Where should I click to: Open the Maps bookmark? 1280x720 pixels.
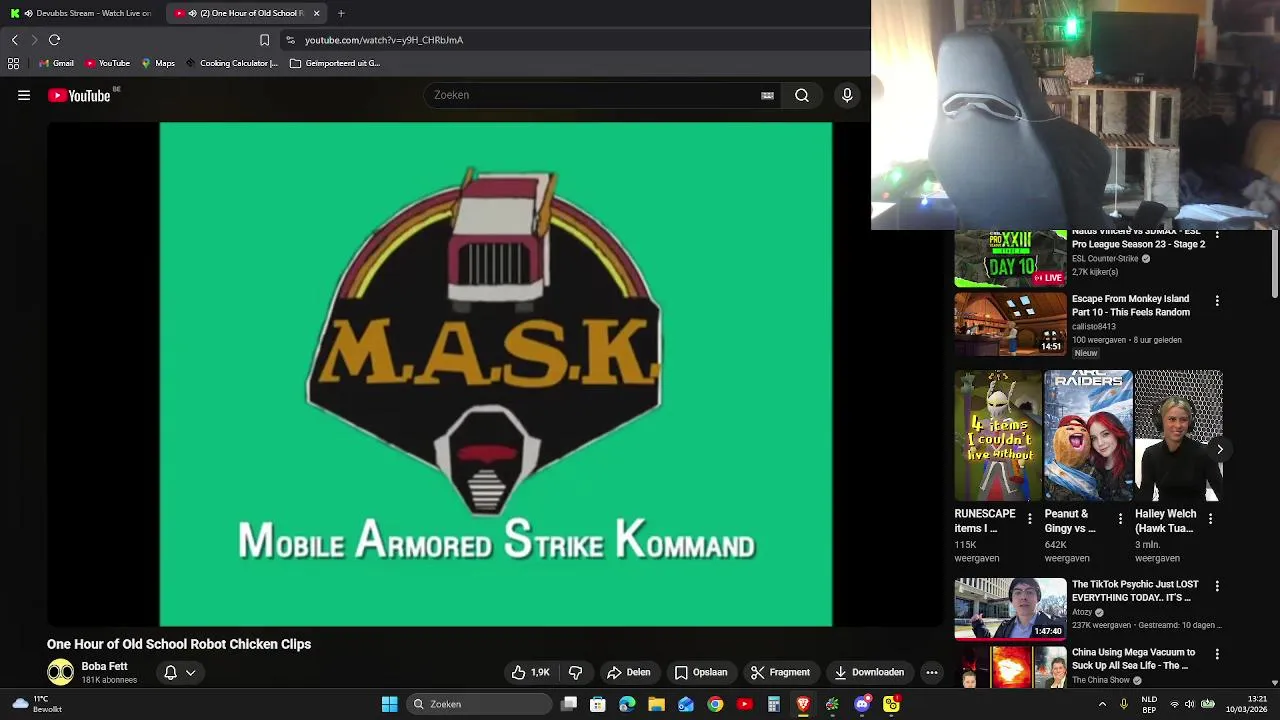(x=158, y=63)
